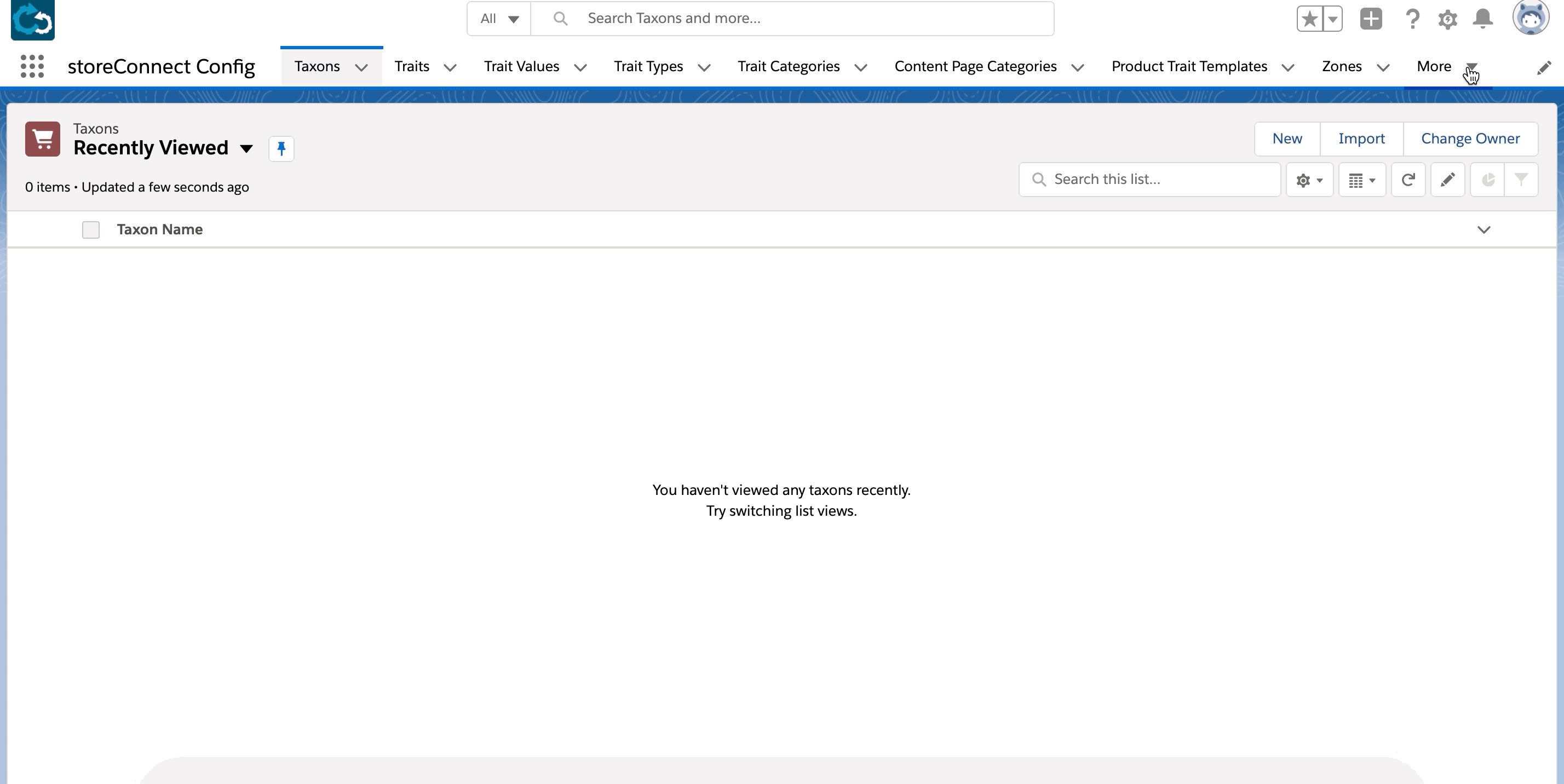Image resolution: width=1564 pixels, height=784 pixels.
Task: Open Notifications bell icon
Action: (1482, 19)
